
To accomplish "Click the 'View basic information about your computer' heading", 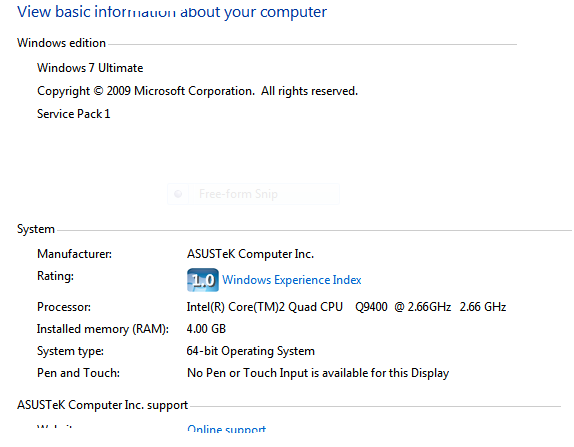I will (x=172, y=12).
